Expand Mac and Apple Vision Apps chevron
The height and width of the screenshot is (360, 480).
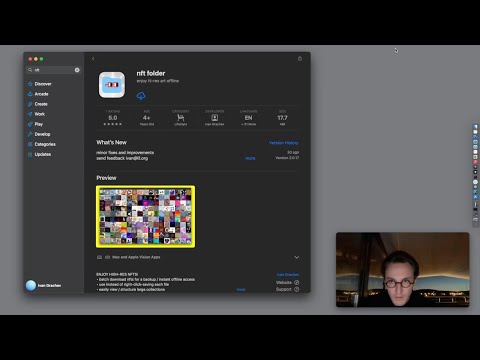pos(297,257)
